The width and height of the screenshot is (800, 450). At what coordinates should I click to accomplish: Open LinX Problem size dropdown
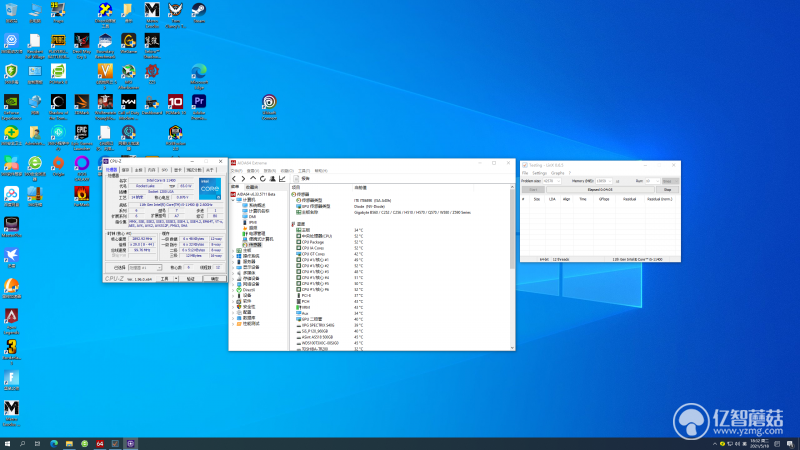pyautogui.click(x=552, y=181)
